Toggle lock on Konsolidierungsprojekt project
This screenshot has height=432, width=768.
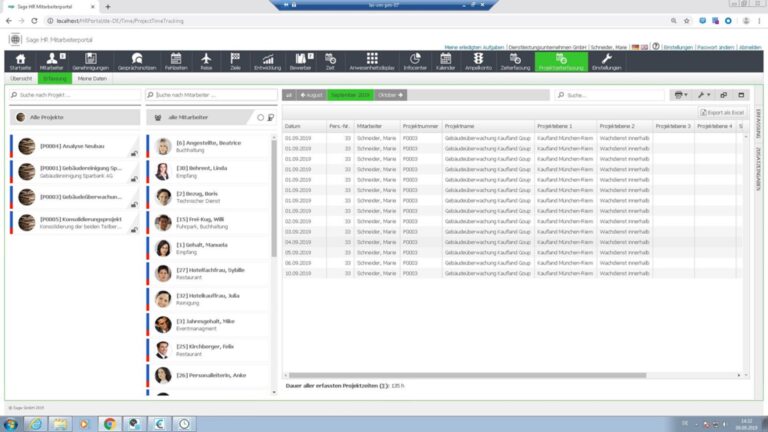pyautogui.click(x=134, y=231)
